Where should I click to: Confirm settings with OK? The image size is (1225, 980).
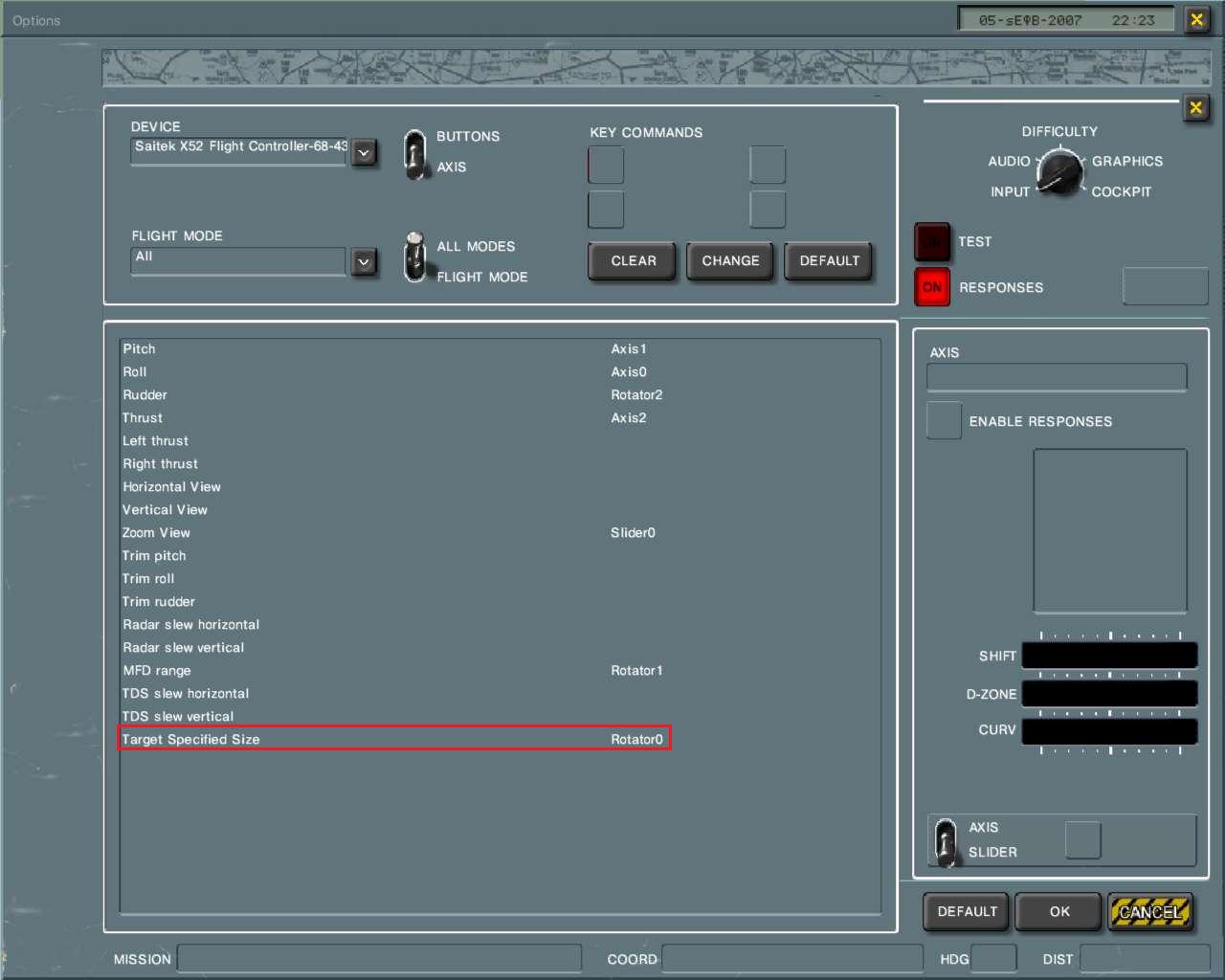(1059, 912)
